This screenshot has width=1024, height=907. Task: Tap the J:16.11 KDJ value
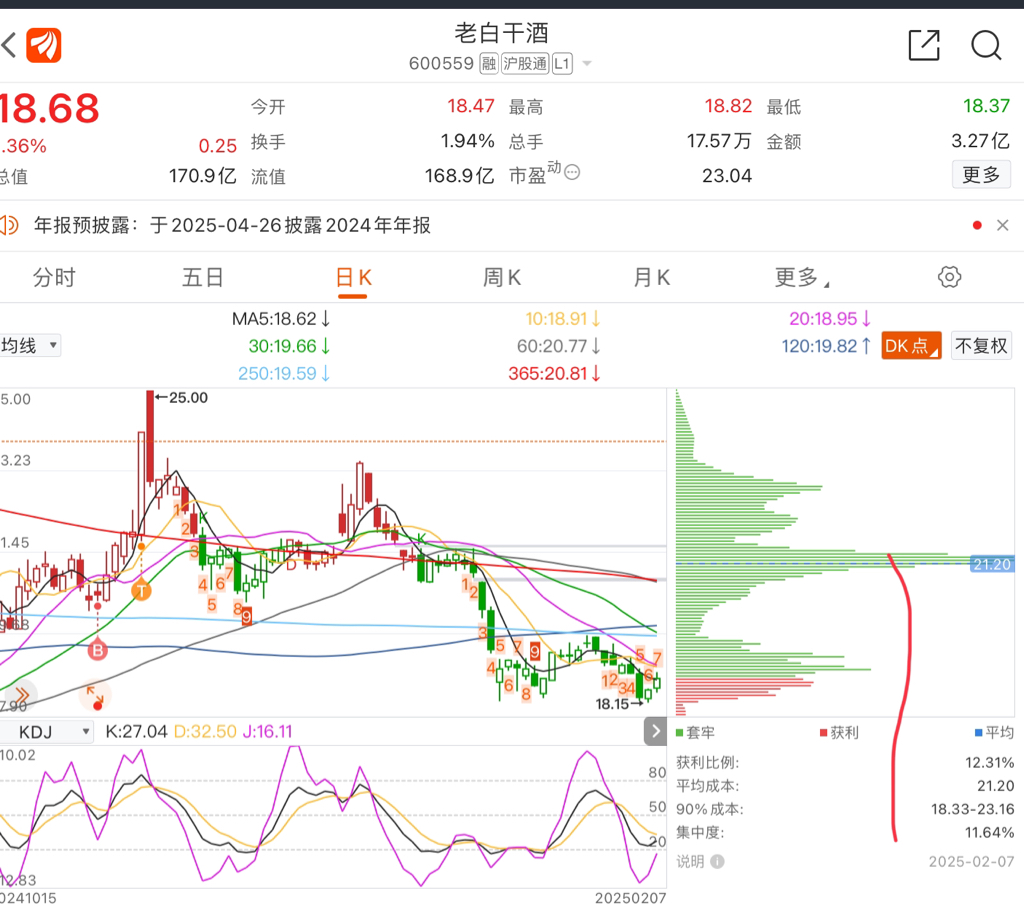pos(267,731)
